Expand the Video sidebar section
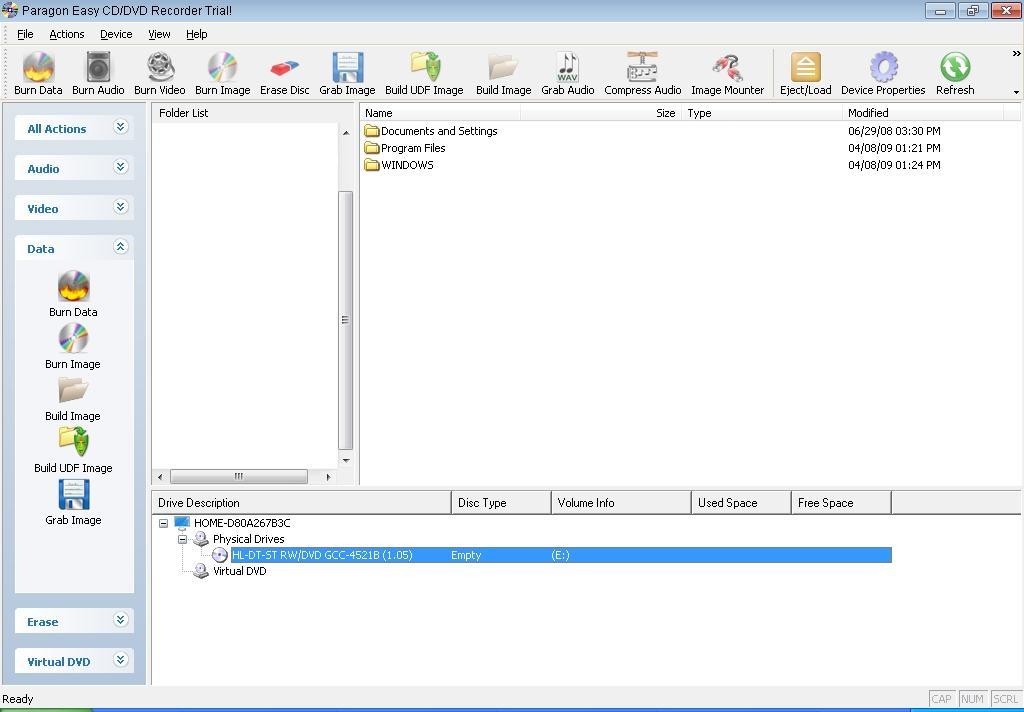Screen dimensions: 1024x712 (120, 207)
